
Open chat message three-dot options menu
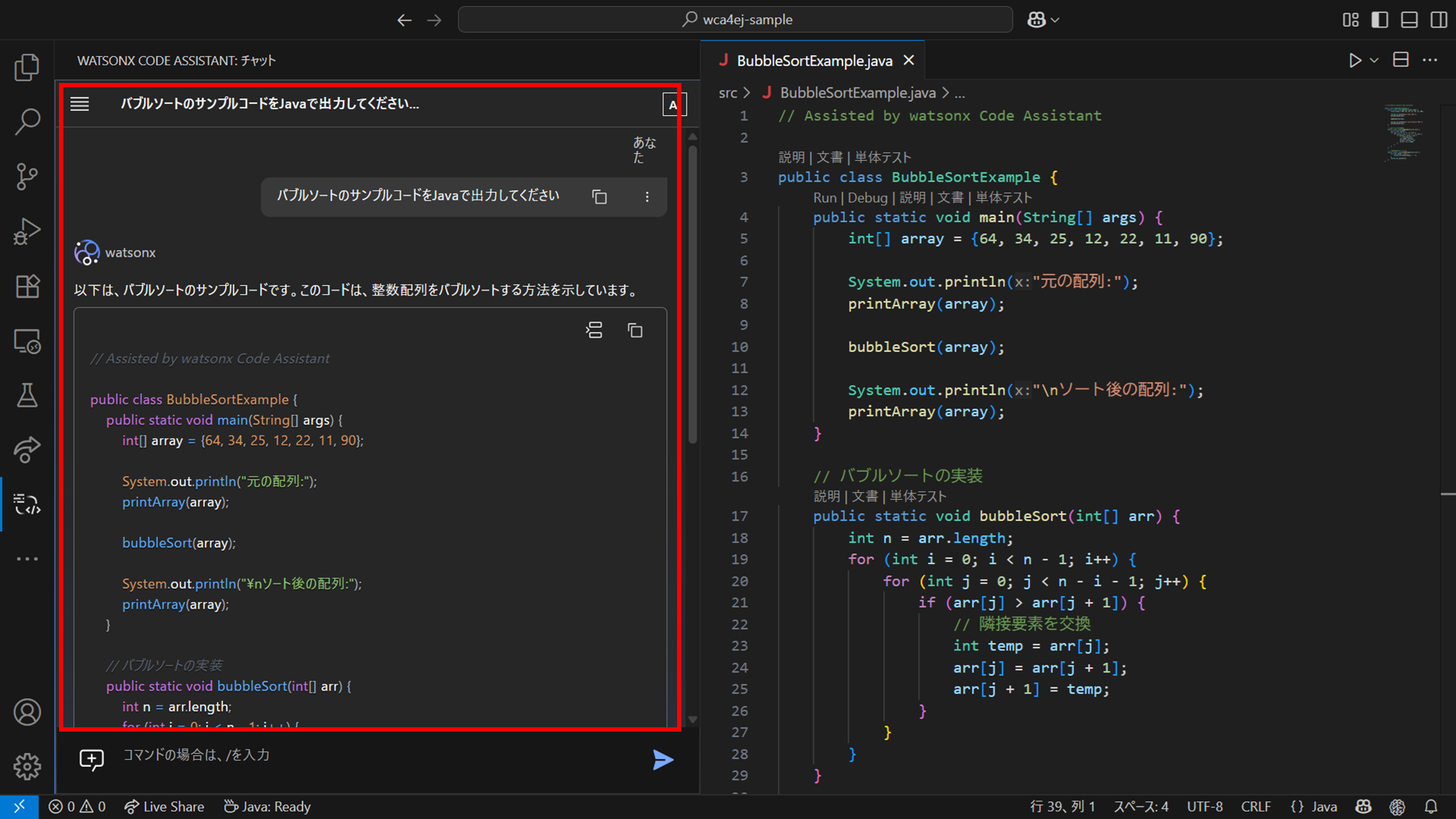point(646,197)
